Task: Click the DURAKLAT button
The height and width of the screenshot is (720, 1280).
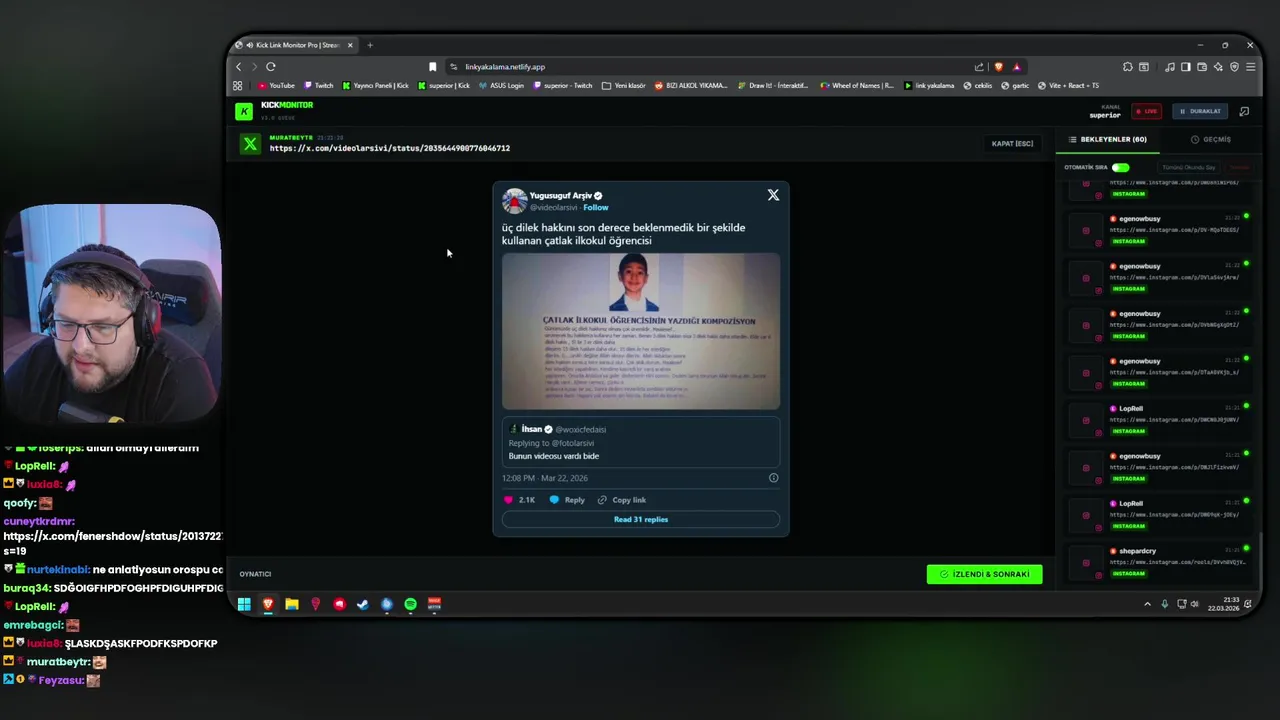Action: [1200, 111]
